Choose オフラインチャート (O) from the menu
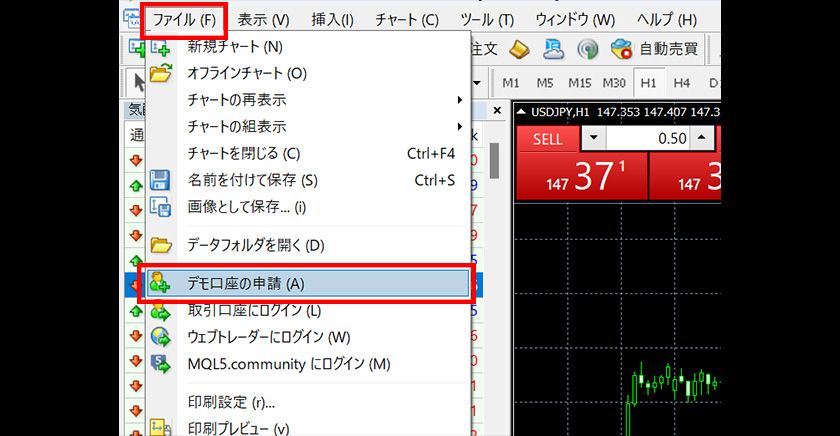Viewport: 840px width, 436px height. [x=308, y=73]
